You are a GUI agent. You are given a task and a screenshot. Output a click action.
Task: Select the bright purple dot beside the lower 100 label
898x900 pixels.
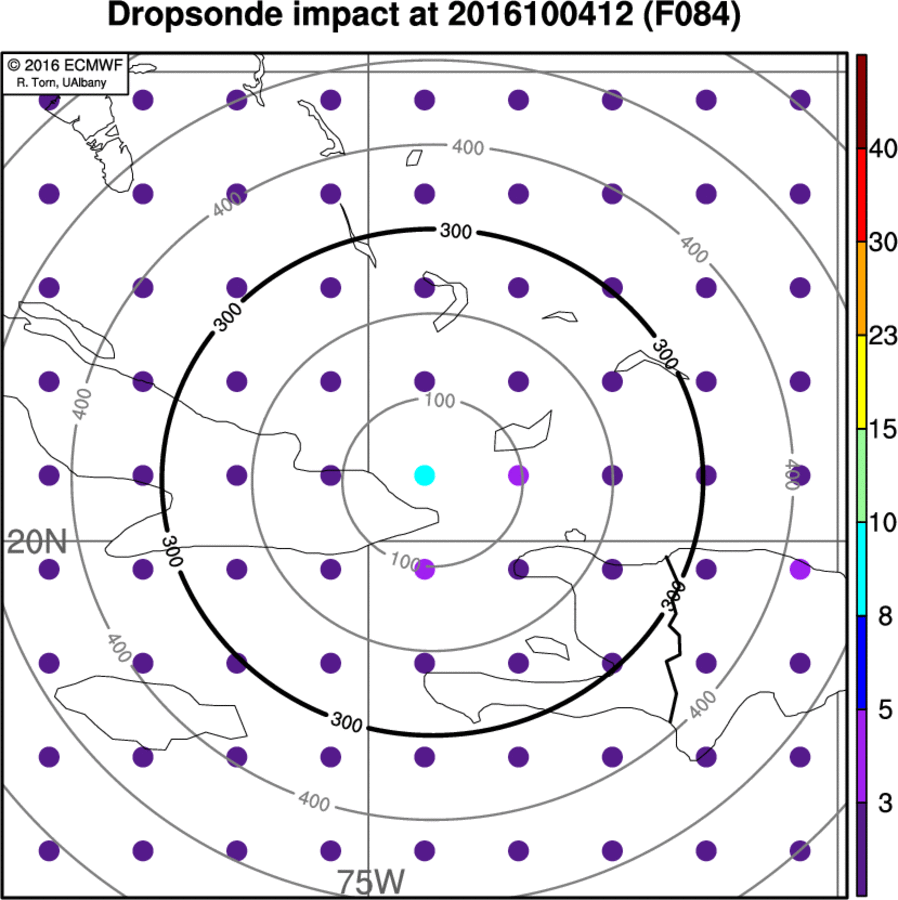[425, 569]
